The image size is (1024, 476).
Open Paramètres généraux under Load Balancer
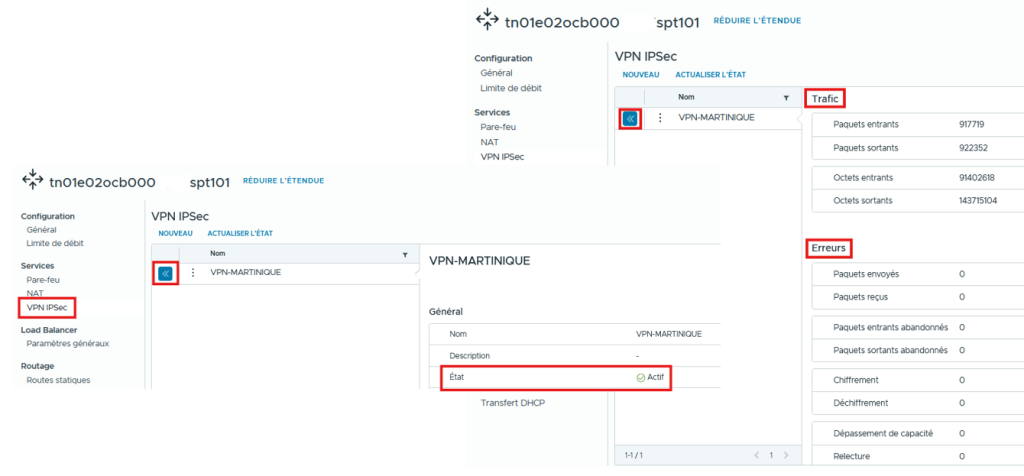(x=68, y=343)
